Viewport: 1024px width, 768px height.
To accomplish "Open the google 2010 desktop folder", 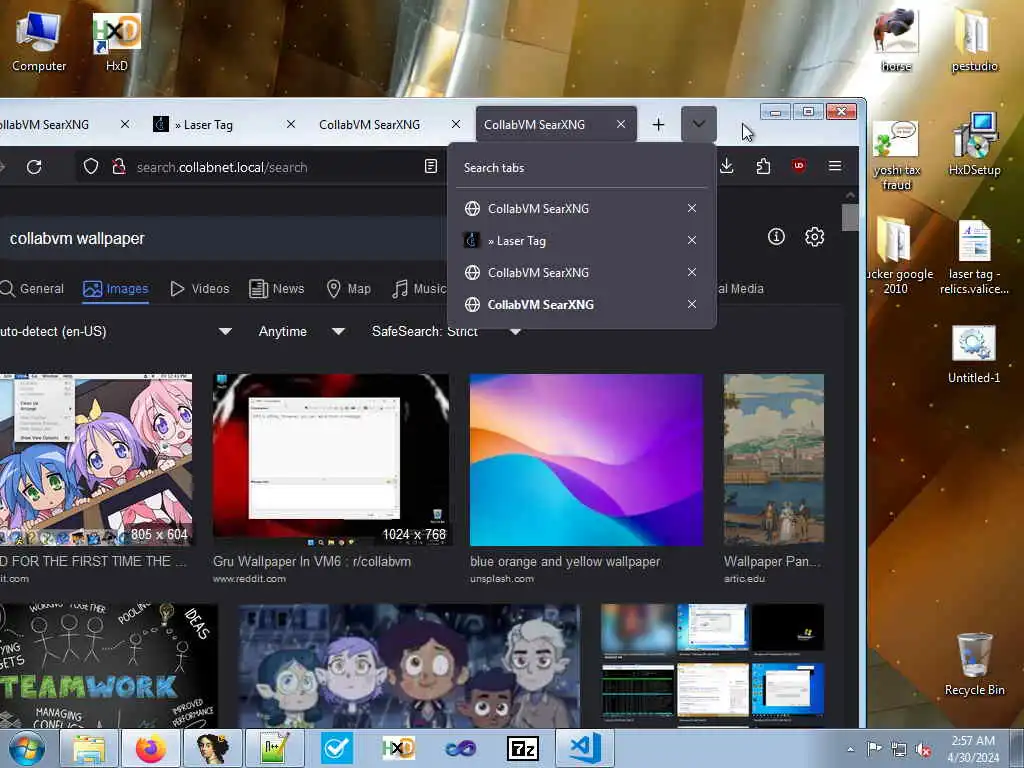I will [895, 256].
